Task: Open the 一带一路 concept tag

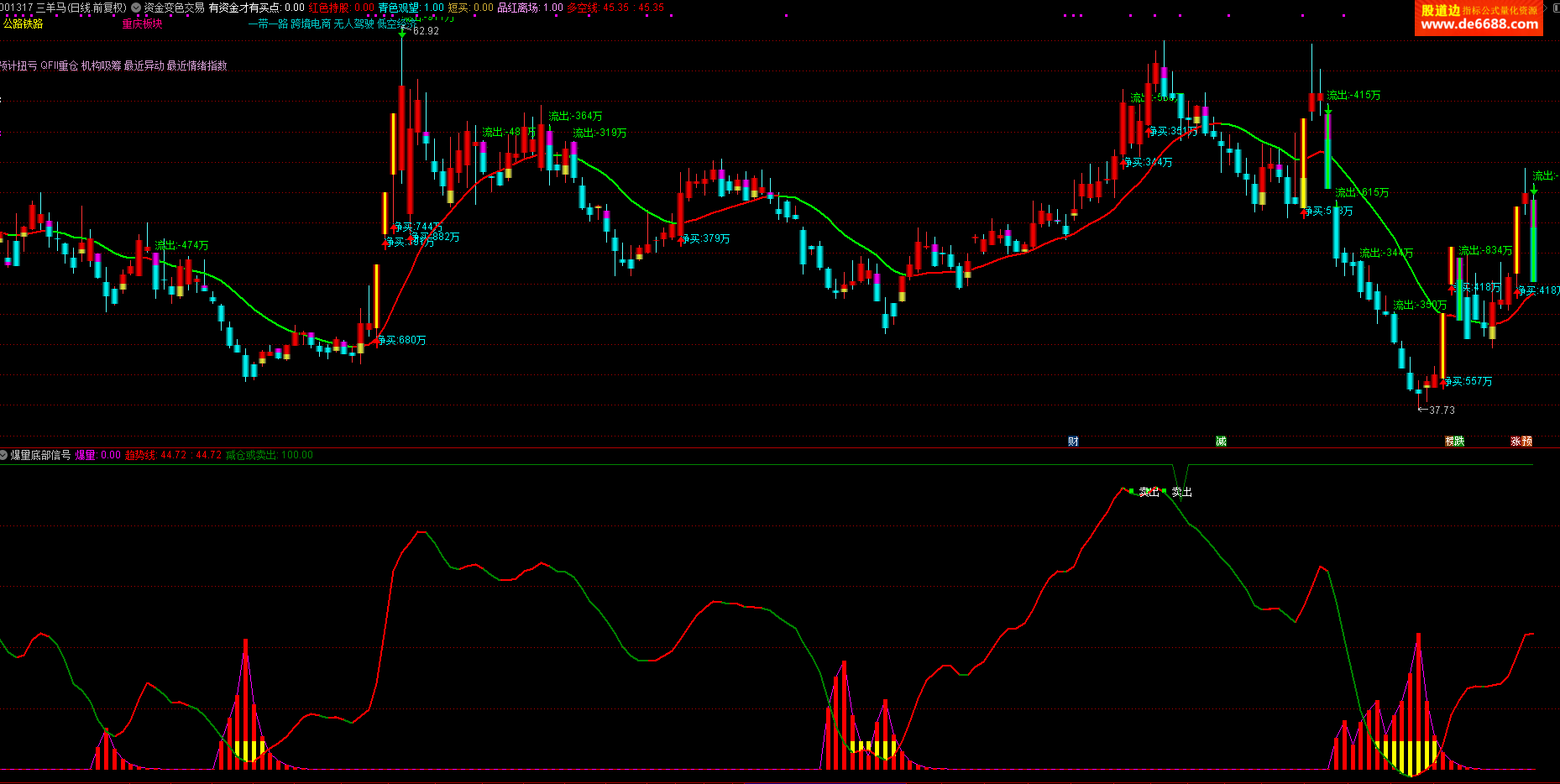Action: pyautogui.click(x=268, y=24)
